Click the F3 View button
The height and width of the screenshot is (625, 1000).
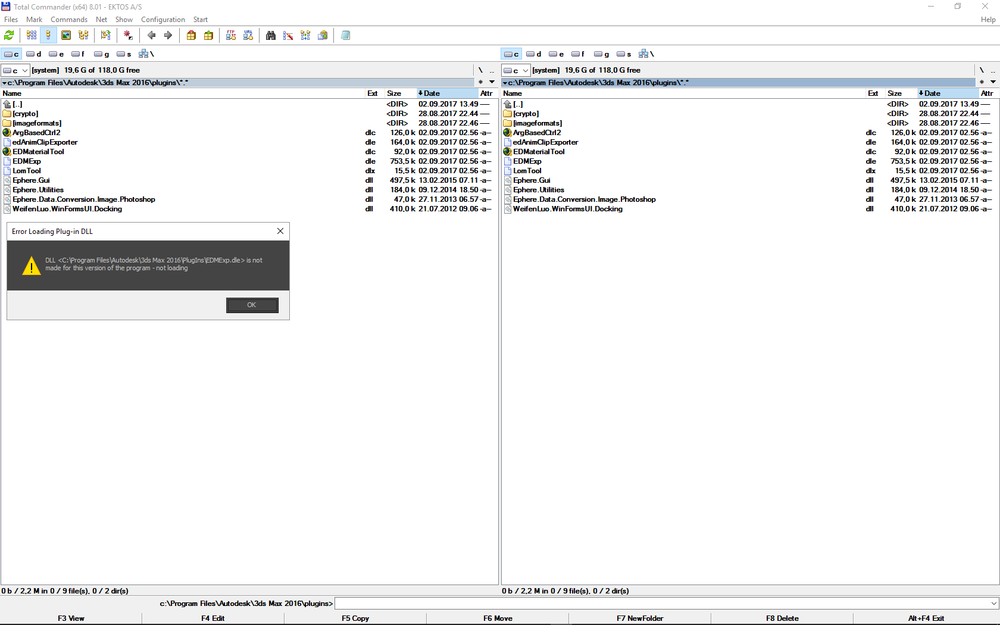tap(71, 618)
